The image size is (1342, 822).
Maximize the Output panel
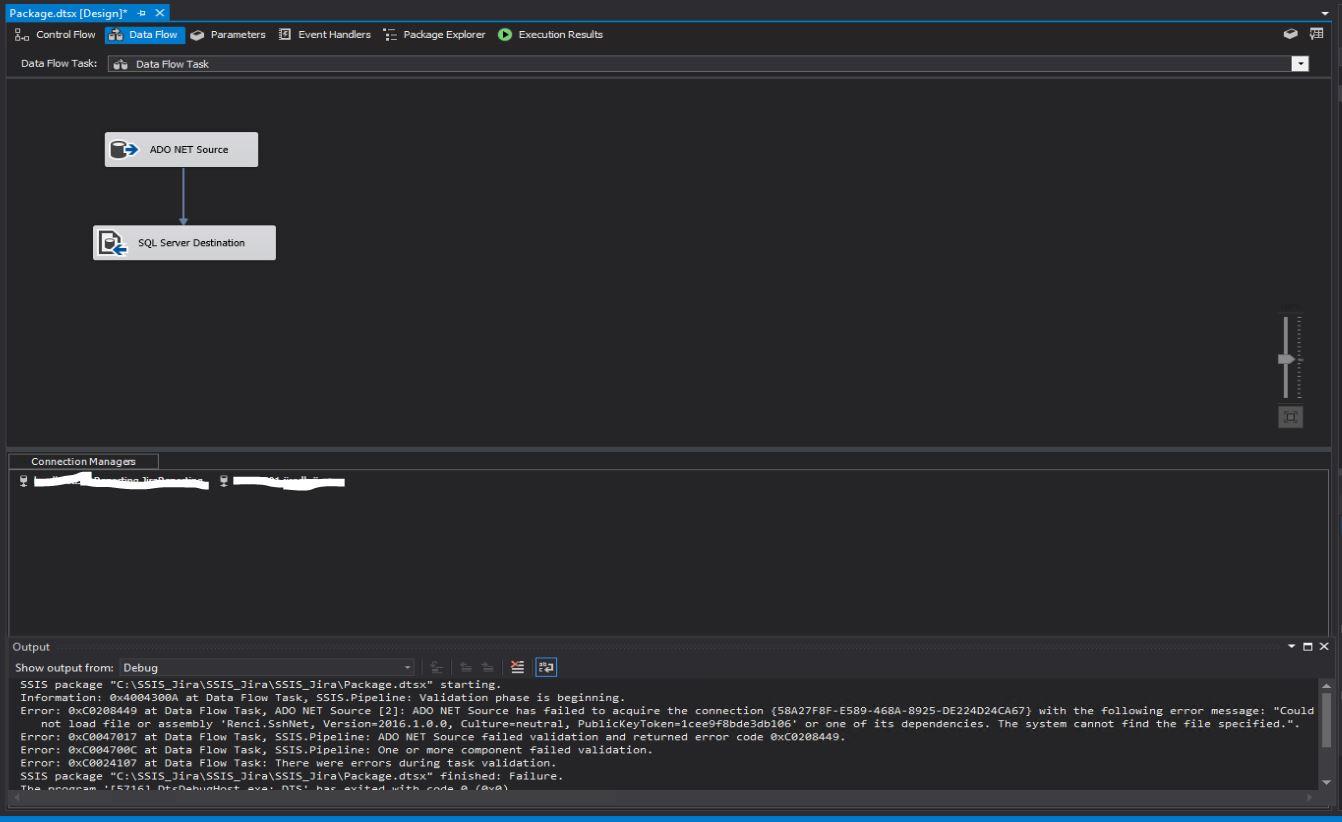point(1308,647)
